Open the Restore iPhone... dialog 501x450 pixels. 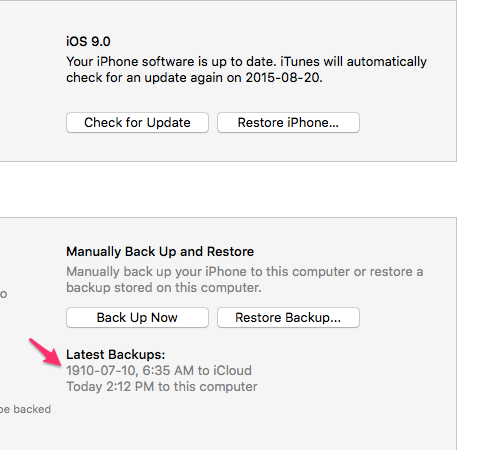[x=288, y=123]
